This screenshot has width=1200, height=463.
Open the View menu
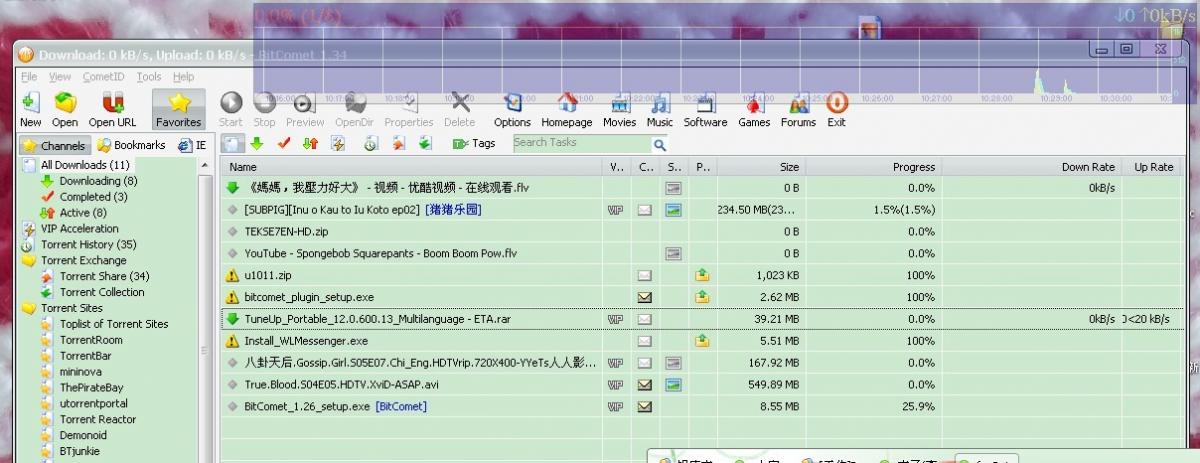60,76
